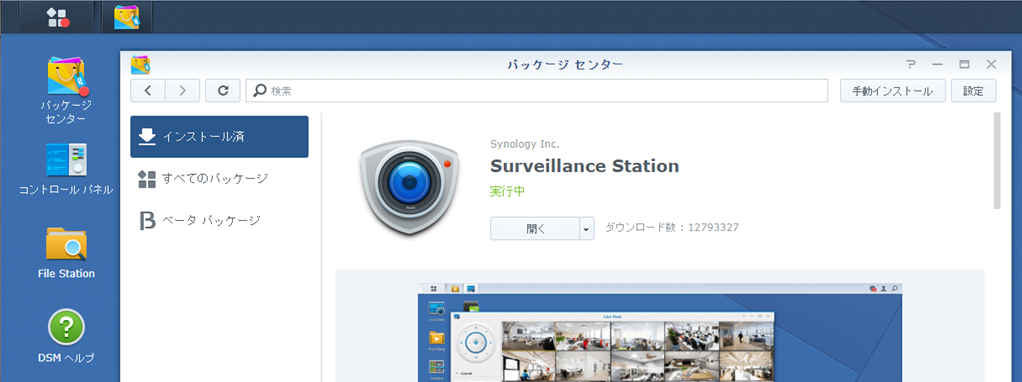Expand the dropdown arrow beside 開く
Image resolution: width=1022 pixels, height=382 pixels.
[587, 229]
